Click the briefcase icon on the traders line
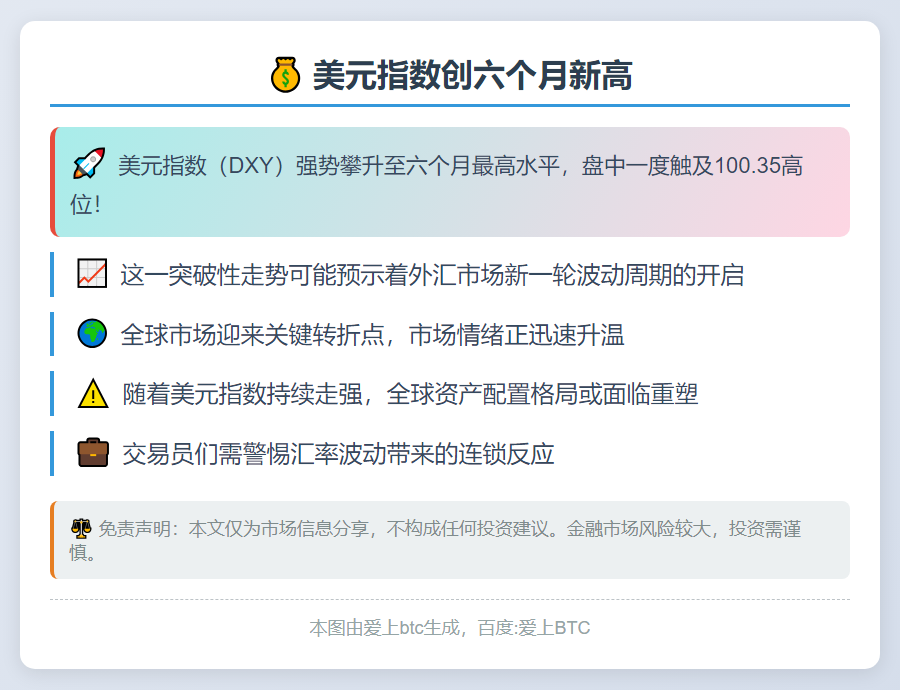This screenshot has width=900, height=690. click(92, 453)
